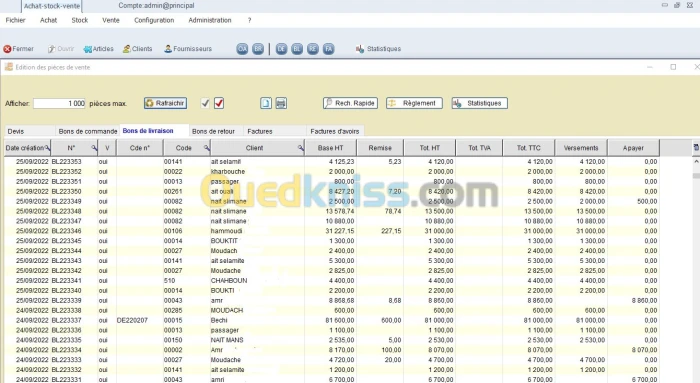The width and height of the screenshot is (700, 383).
Task: Toggle the gray checkmark filter
Action: pyautogui.click(x=205, y=104)
